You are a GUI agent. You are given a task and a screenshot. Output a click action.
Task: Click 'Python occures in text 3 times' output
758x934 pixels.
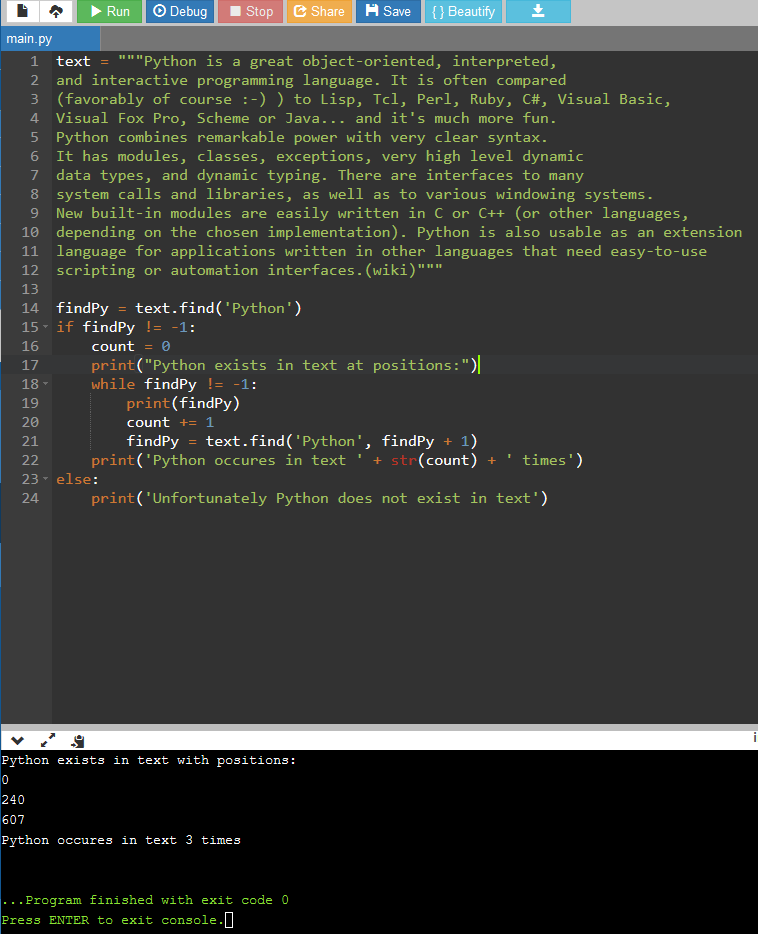pyautogui.click(x=121, y=840)
